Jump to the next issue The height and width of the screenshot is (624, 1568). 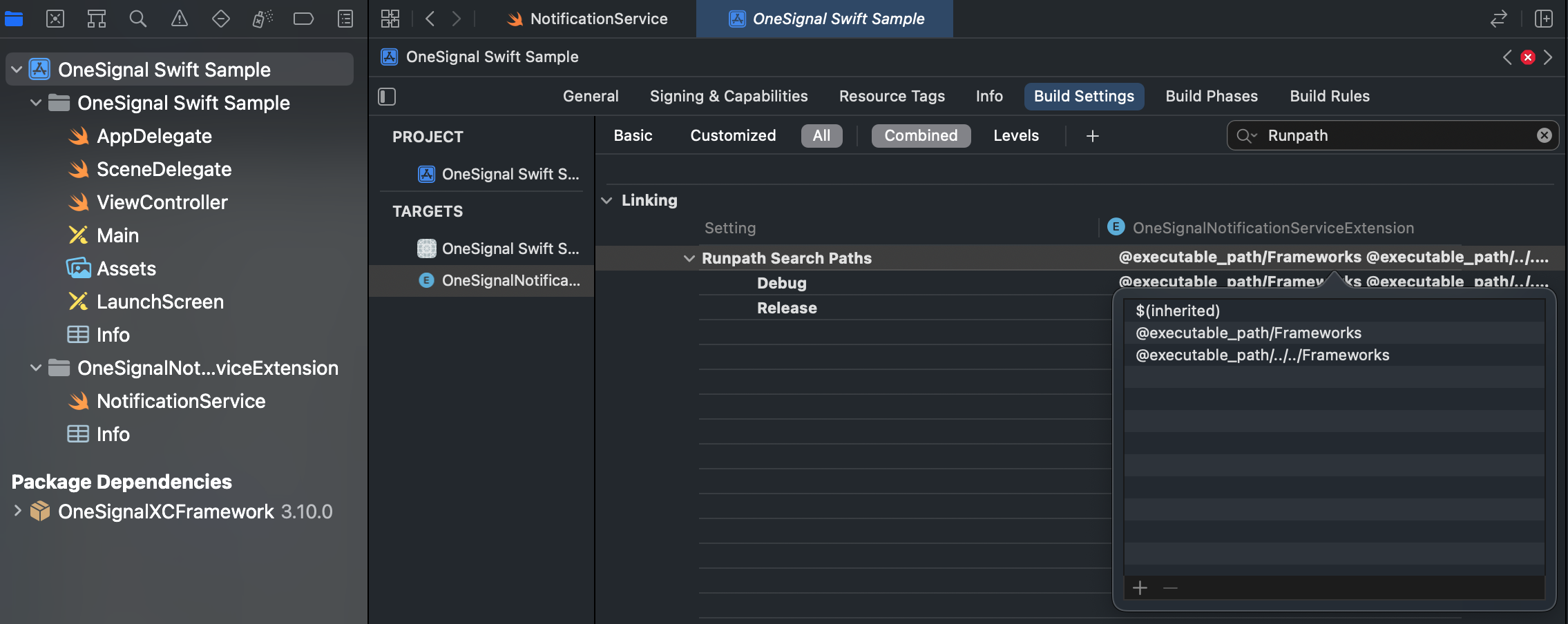[1548, 57]
